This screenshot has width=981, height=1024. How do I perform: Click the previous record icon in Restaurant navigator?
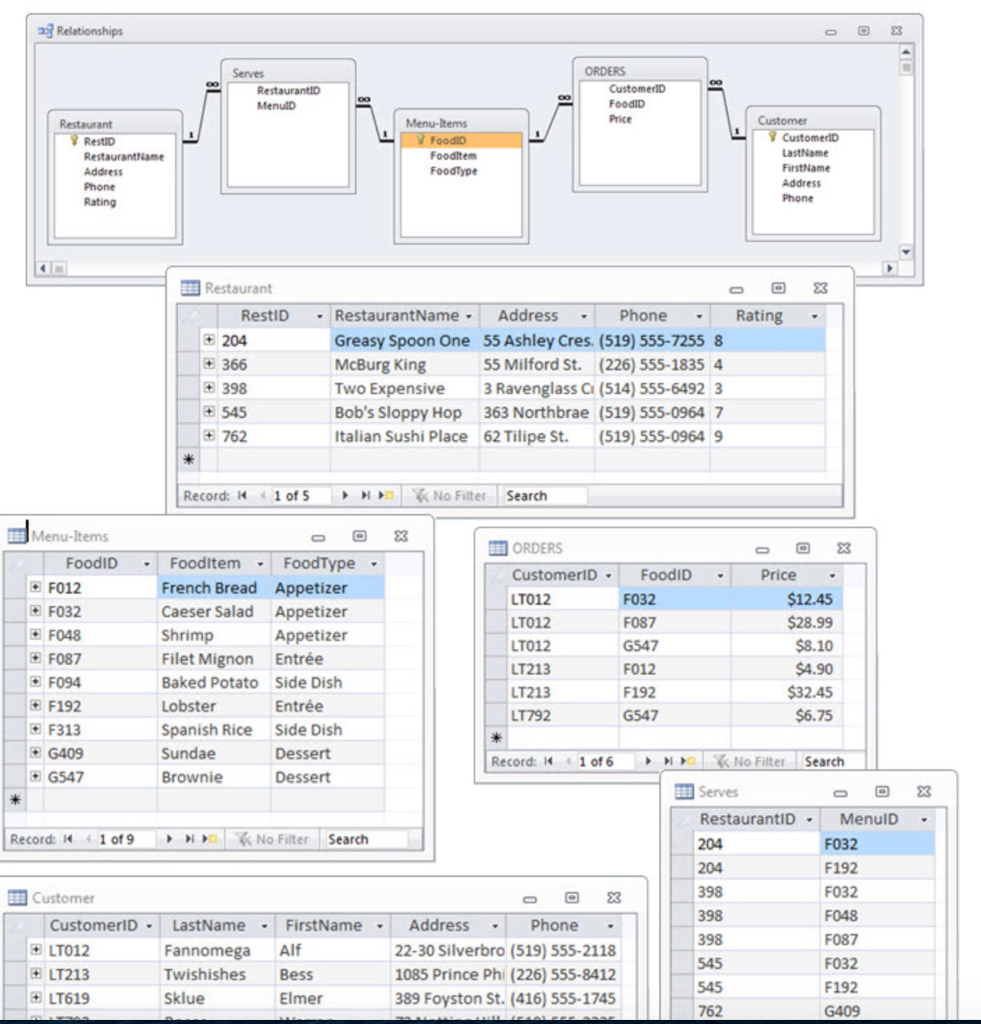[x=260, y=496]
